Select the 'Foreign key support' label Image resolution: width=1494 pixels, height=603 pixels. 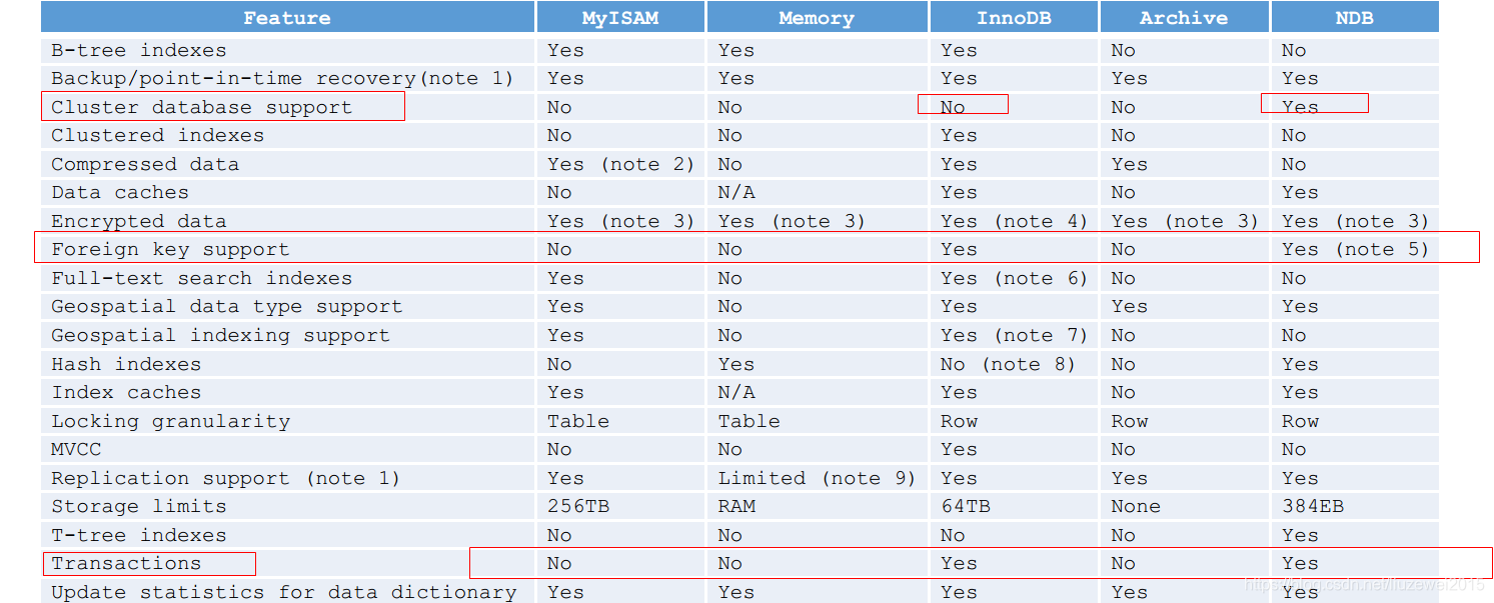pos(170,249)
